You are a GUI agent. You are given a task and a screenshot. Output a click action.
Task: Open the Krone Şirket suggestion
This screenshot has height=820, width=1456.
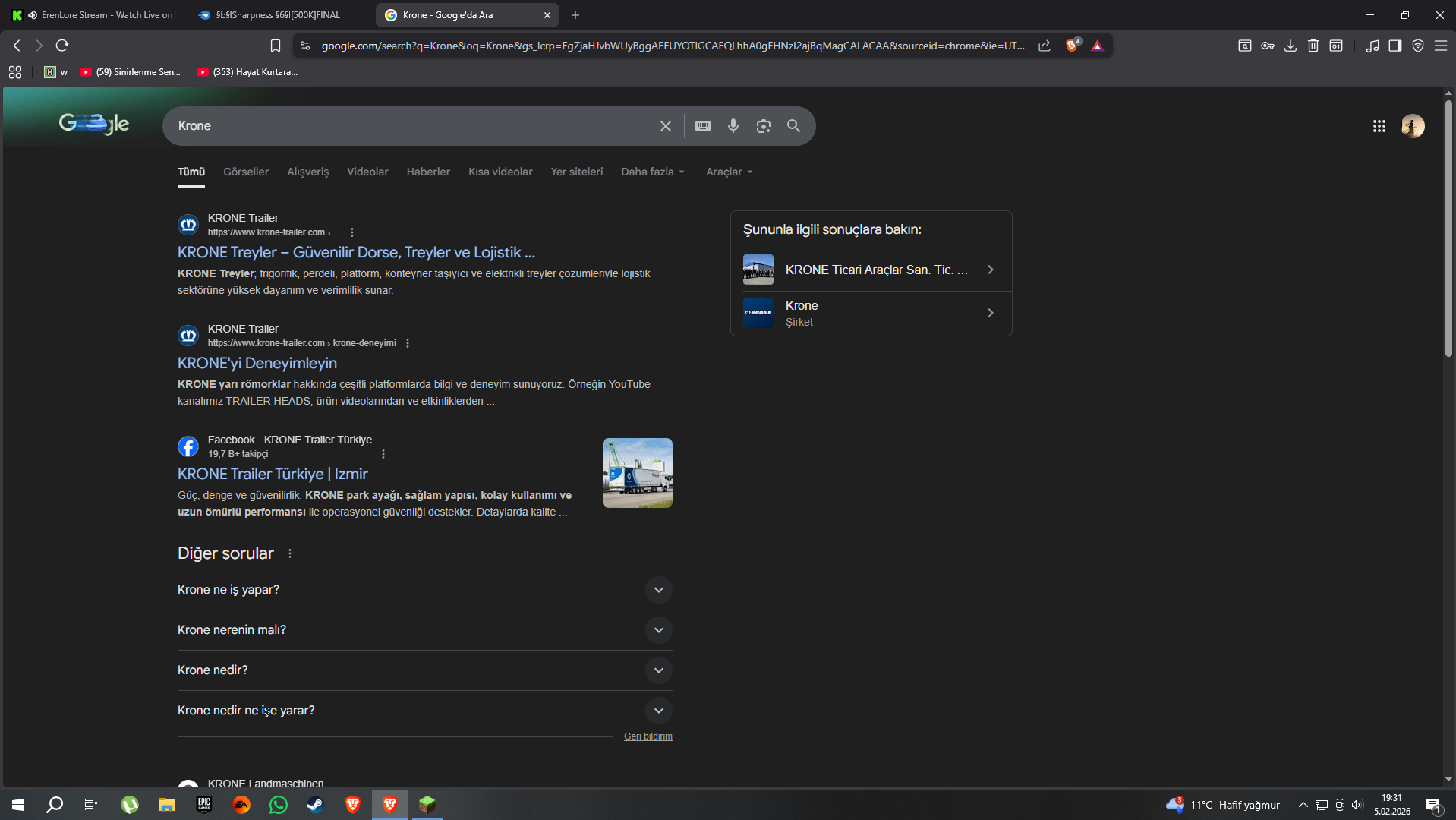[871, 313]
